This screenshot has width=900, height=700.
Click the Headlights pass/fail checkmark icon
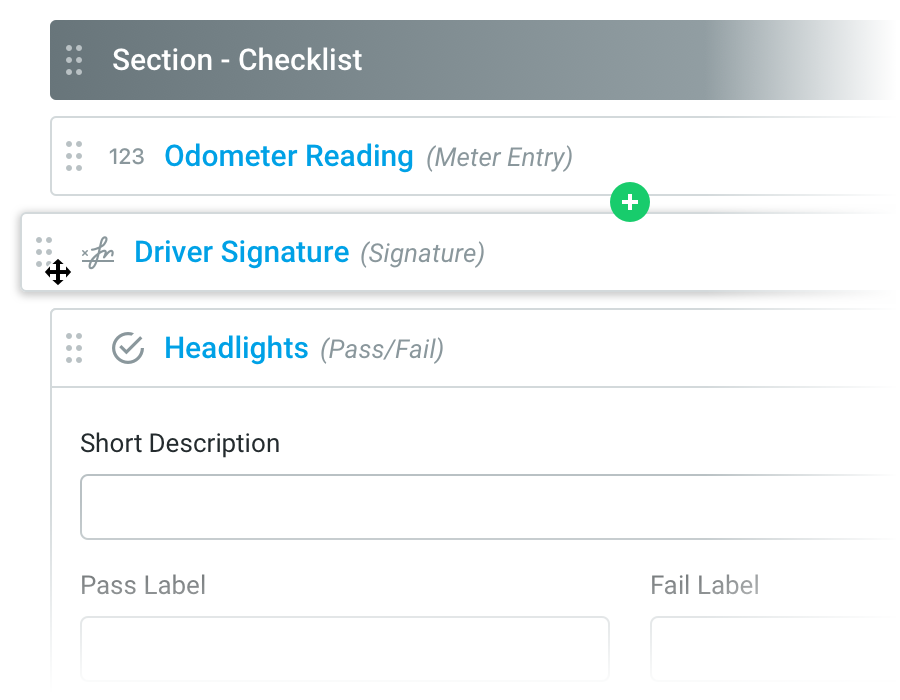128,348
